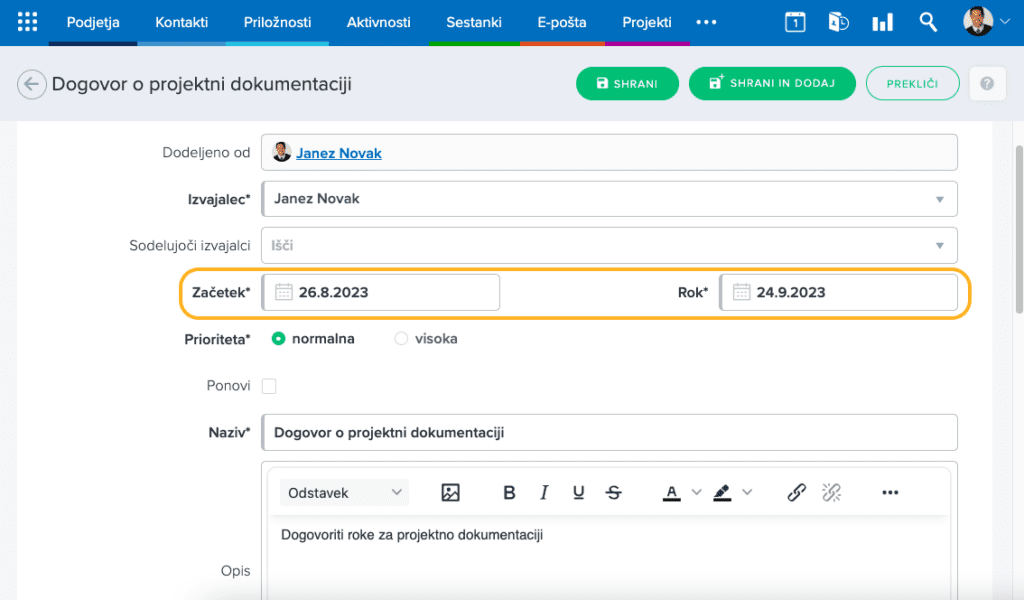The height and width of the screenshot is (600, 1024).
Task: Expand the Izvajalec dropdown
Action: [x=939, y=199]
